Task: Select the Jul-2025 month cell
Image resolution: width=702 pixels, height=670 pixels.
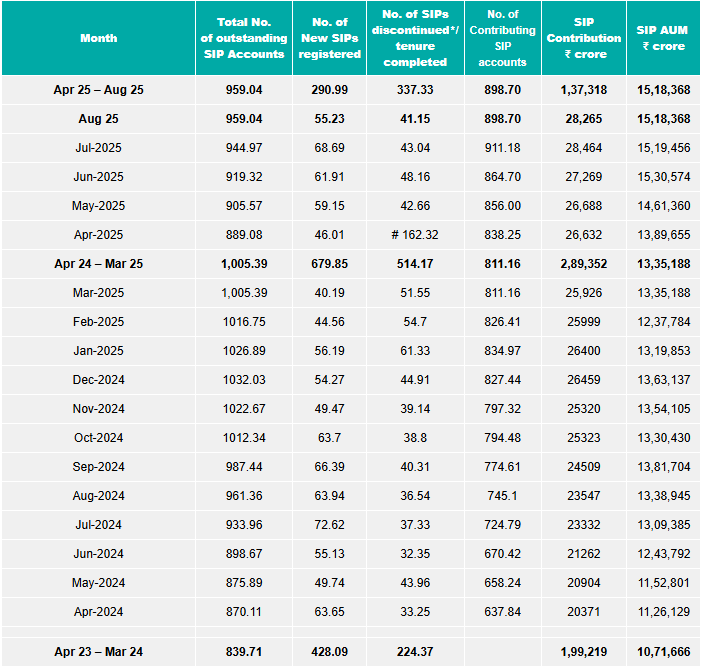Action: pyautogui.click(x=99, y=148)
